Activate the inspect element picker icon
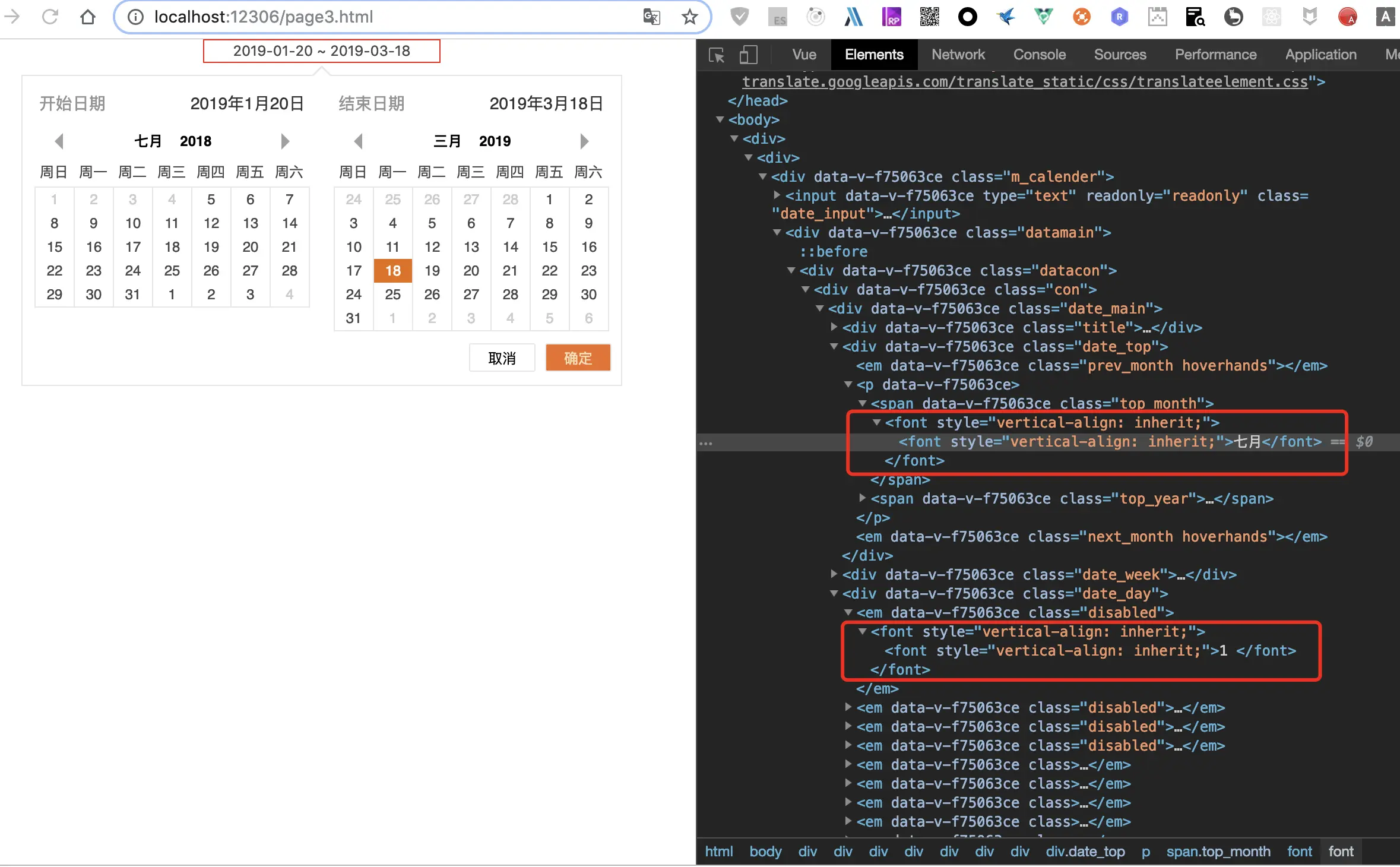 coord(717,55)
